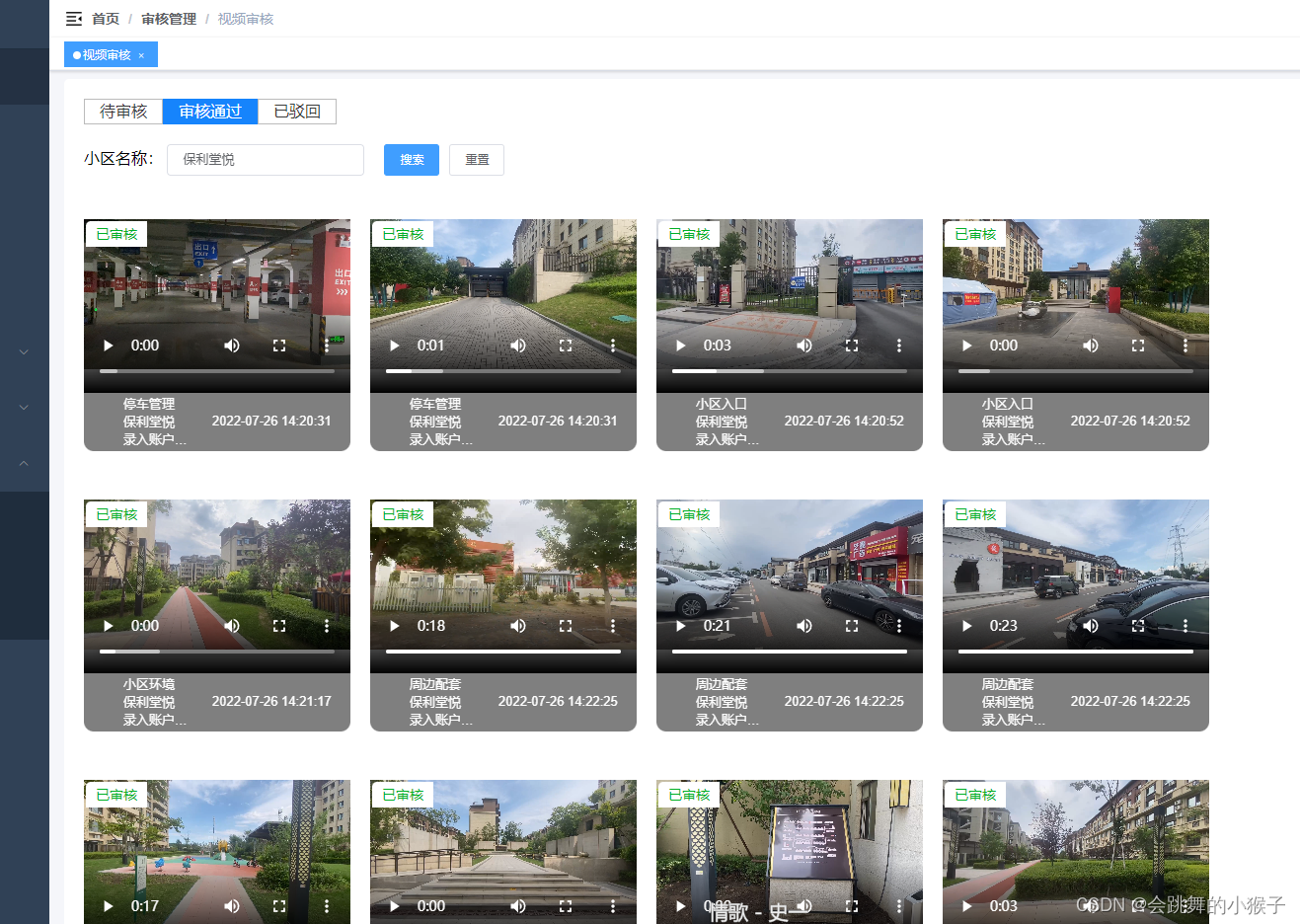Click inside the 小区名称 input field
Screen dimensions: 1300x924
[x=265, y=159]
